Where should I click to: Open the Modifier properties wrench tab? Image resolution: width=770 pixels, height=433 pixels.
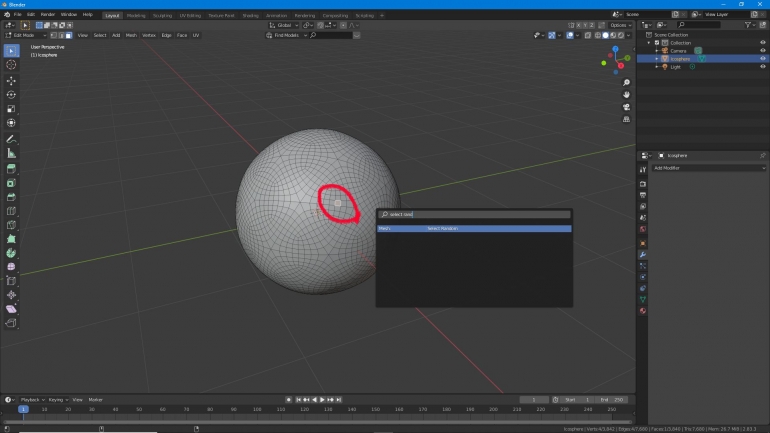tap(643, 255)
